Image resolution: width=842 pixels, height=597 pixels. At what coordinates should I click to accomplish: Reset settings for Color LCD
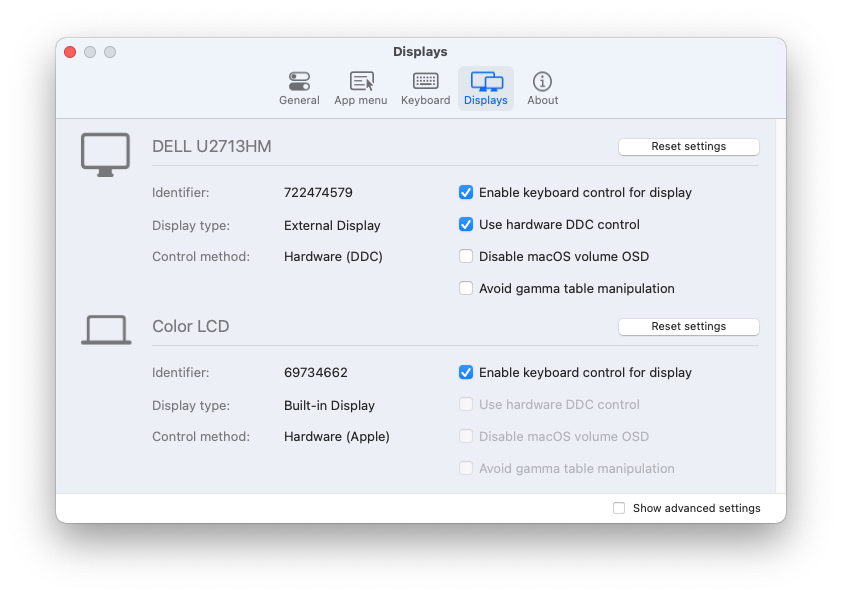pyautogui.click(x=688, y=326)
